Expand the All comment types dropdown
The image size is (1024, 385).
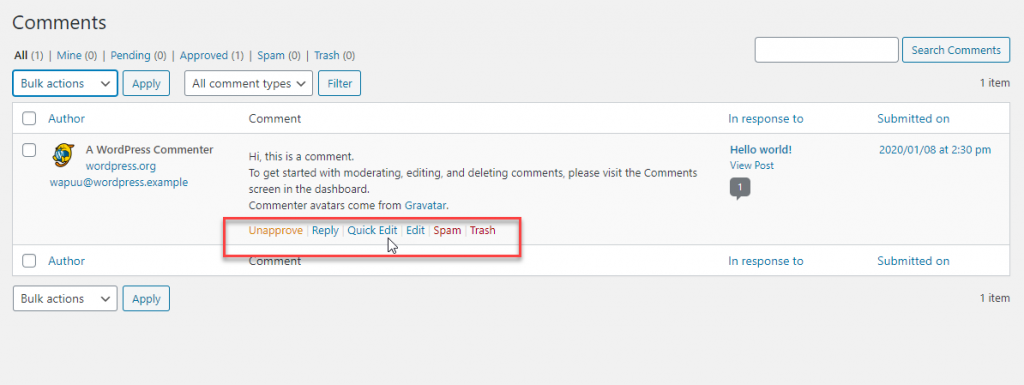tap(248, 84)
